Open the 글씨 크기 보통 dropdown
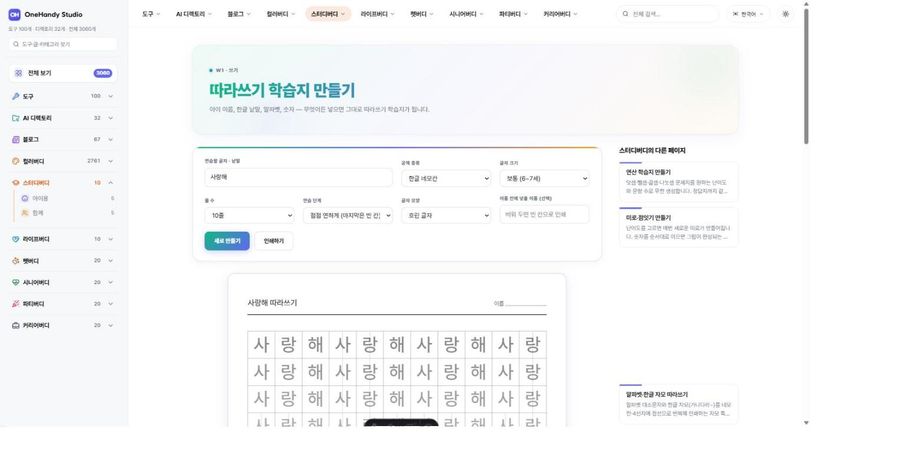The height and width of the screenshot is (474, 900). 544,178
